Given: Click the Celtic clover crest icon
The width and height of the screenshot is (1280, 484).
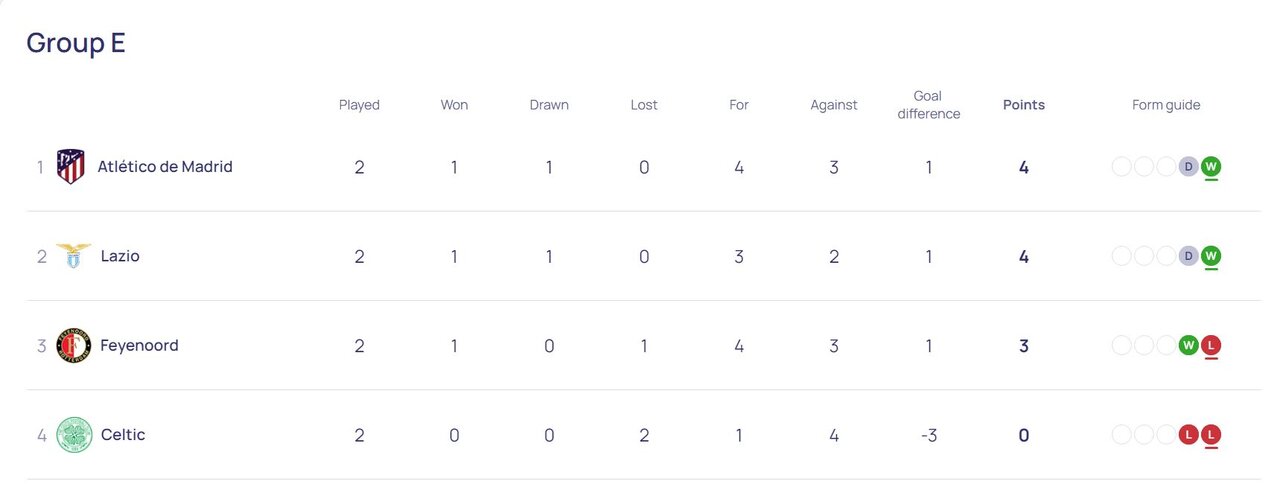Looking at the screenshot, I should (x=73, y=434).
